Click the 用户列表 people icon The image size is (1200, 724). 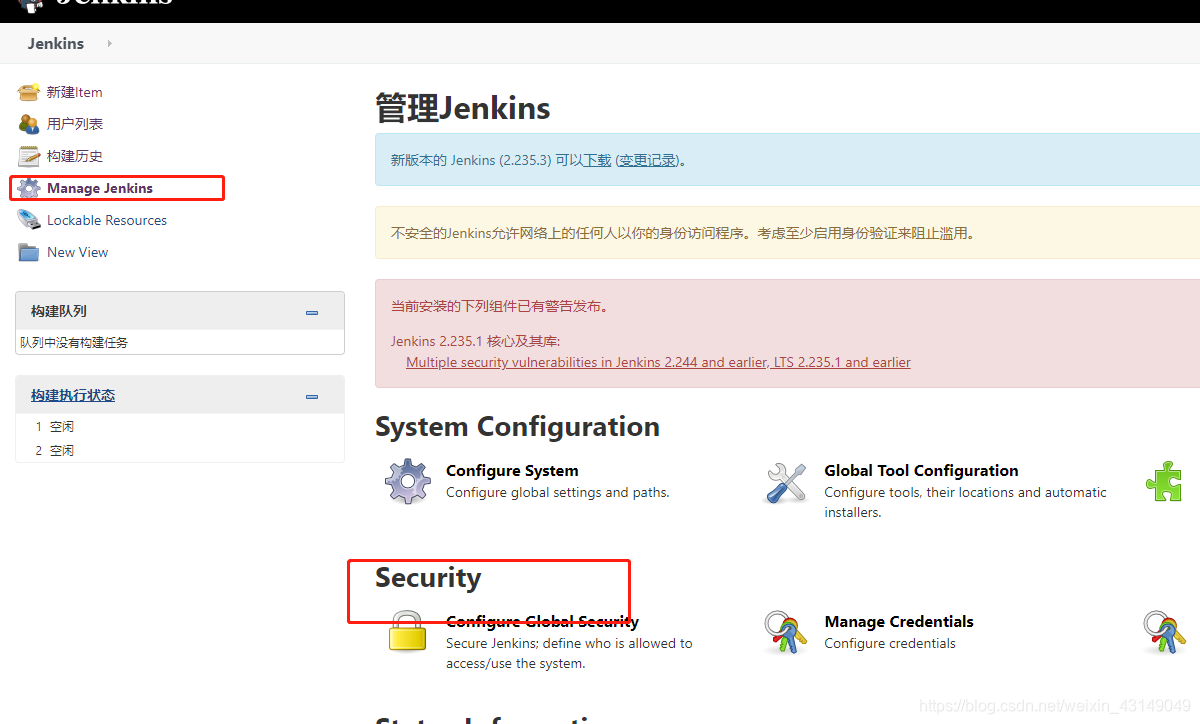tap(28, 124)
